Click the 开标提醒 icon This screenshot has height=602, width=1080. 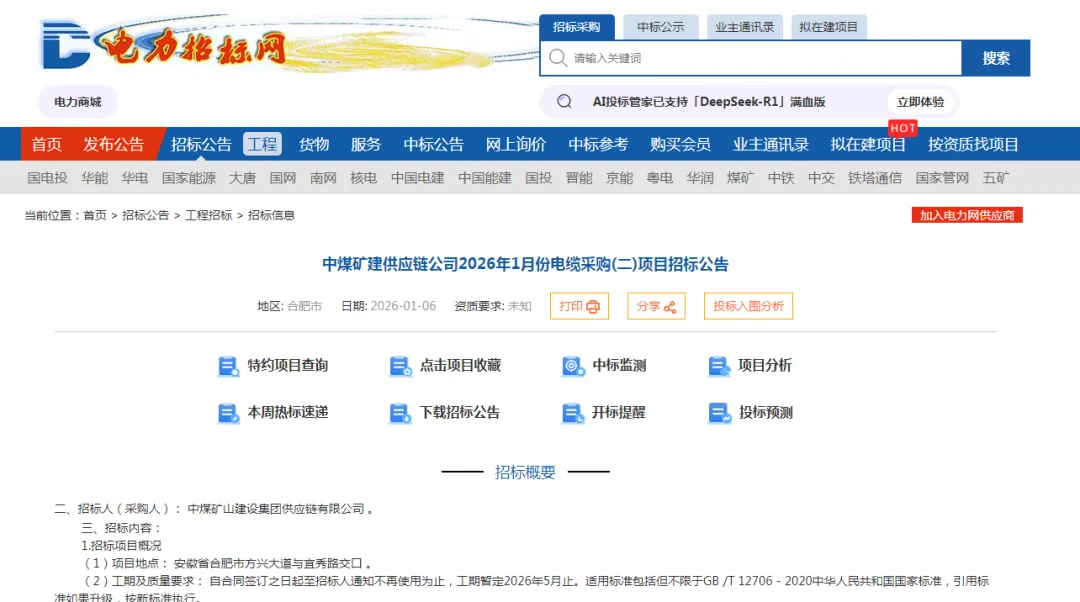(573, 413)
